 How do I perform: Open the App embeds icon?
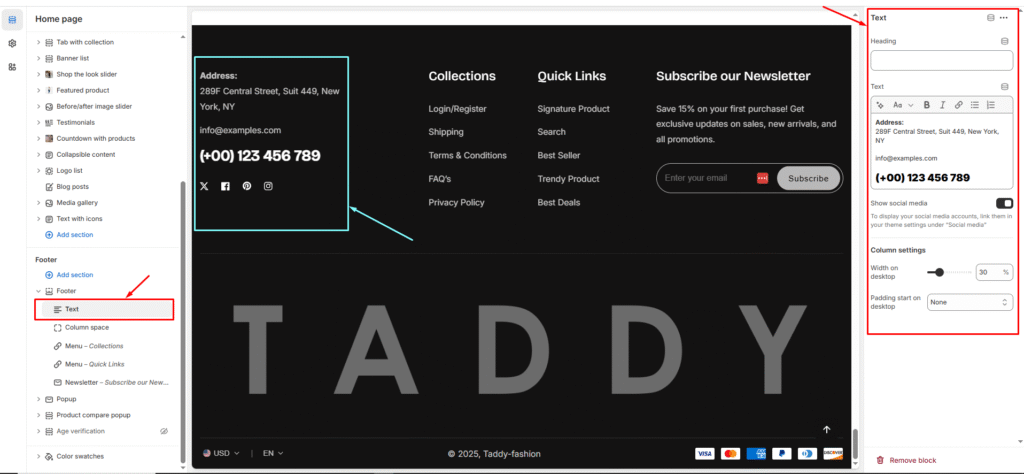point(12,67)
